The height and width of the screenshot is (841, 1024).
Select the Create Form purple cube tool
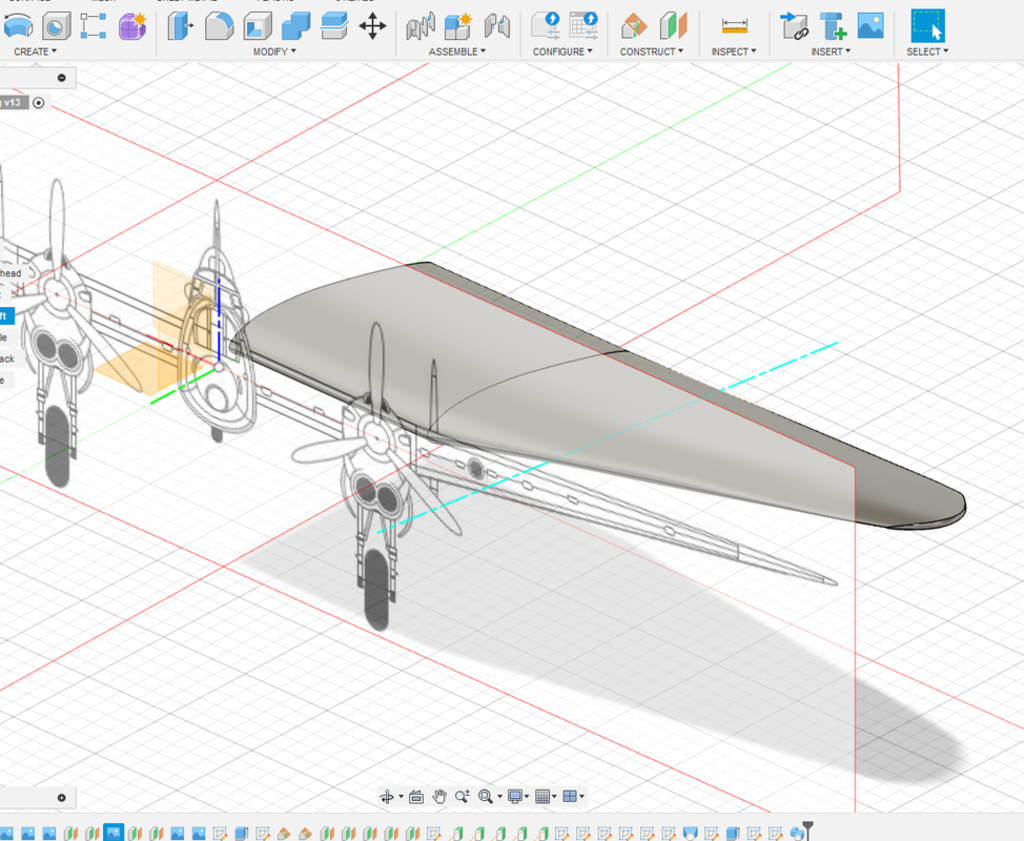133,26
